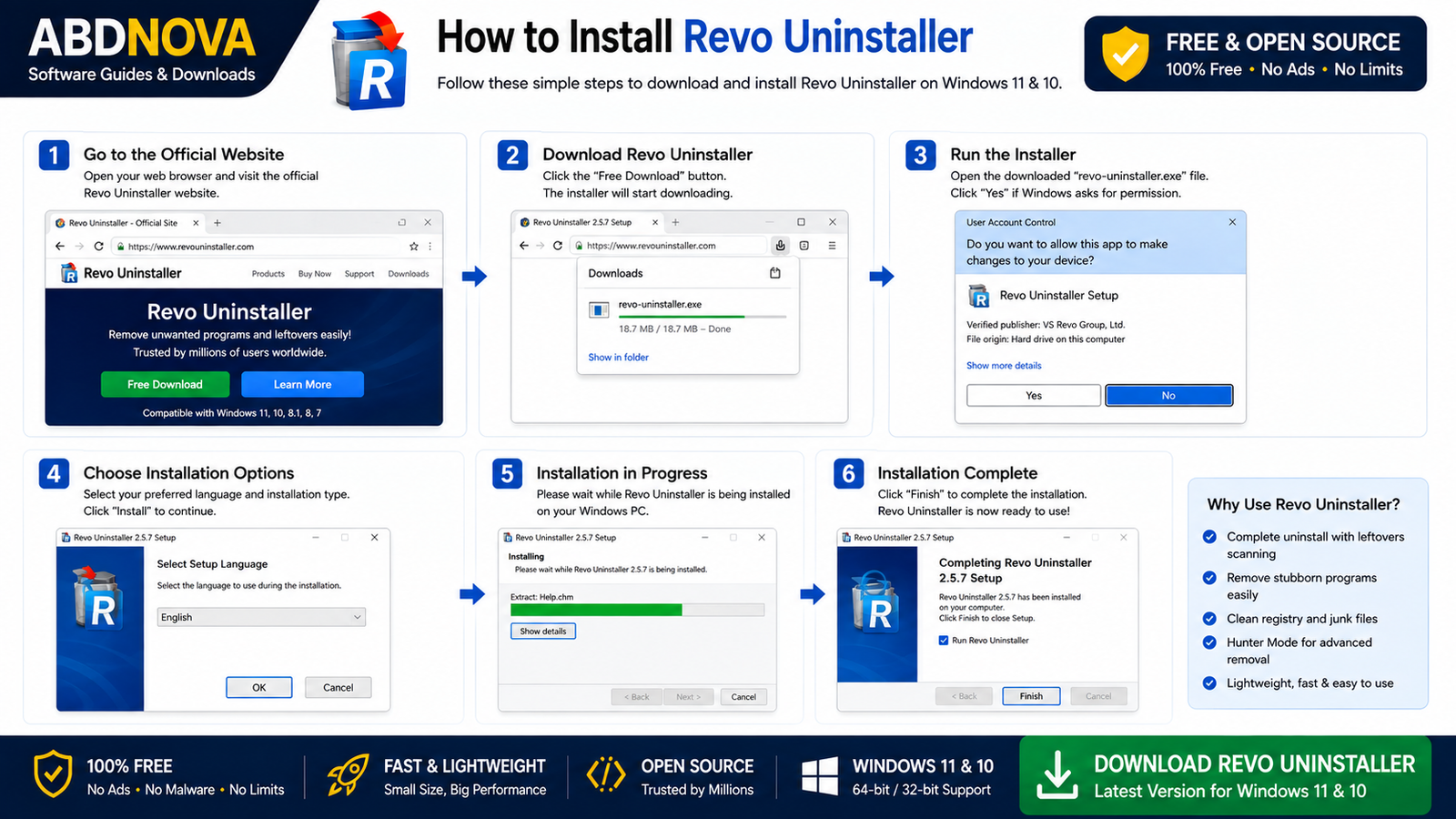Open the English language dropdown
The width and height of the screenshot is (1456, 819).
coord(261,617)
